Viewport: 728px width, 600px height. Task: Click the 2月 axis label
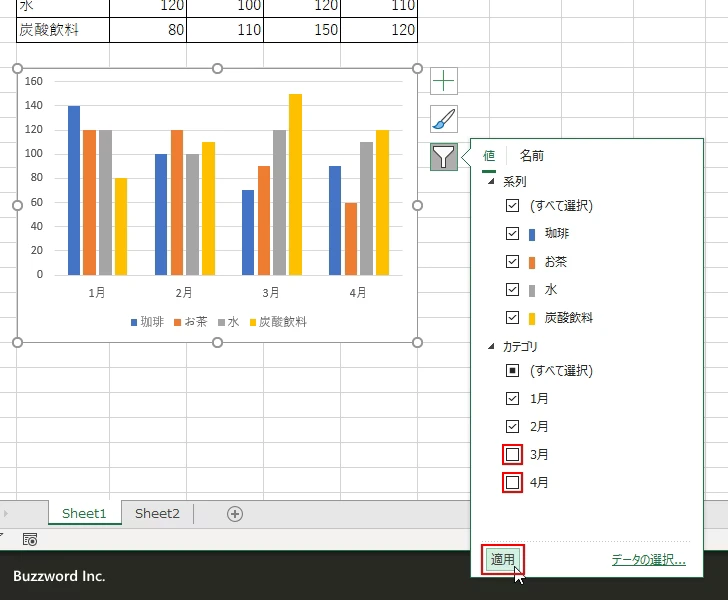(x=184, y=293)
